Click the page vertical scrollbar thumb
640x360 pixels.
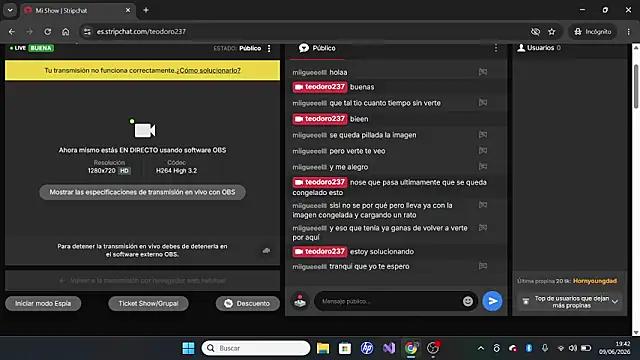tap(636, 86)
